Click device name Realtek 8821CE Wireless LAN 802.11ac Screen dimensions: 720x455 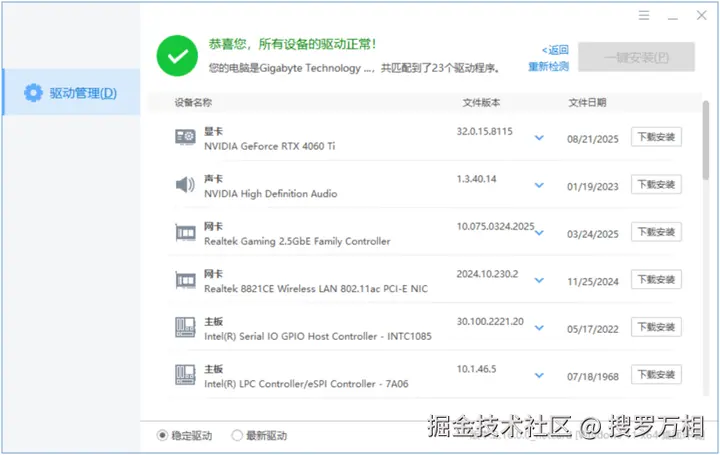pos(316,289)
